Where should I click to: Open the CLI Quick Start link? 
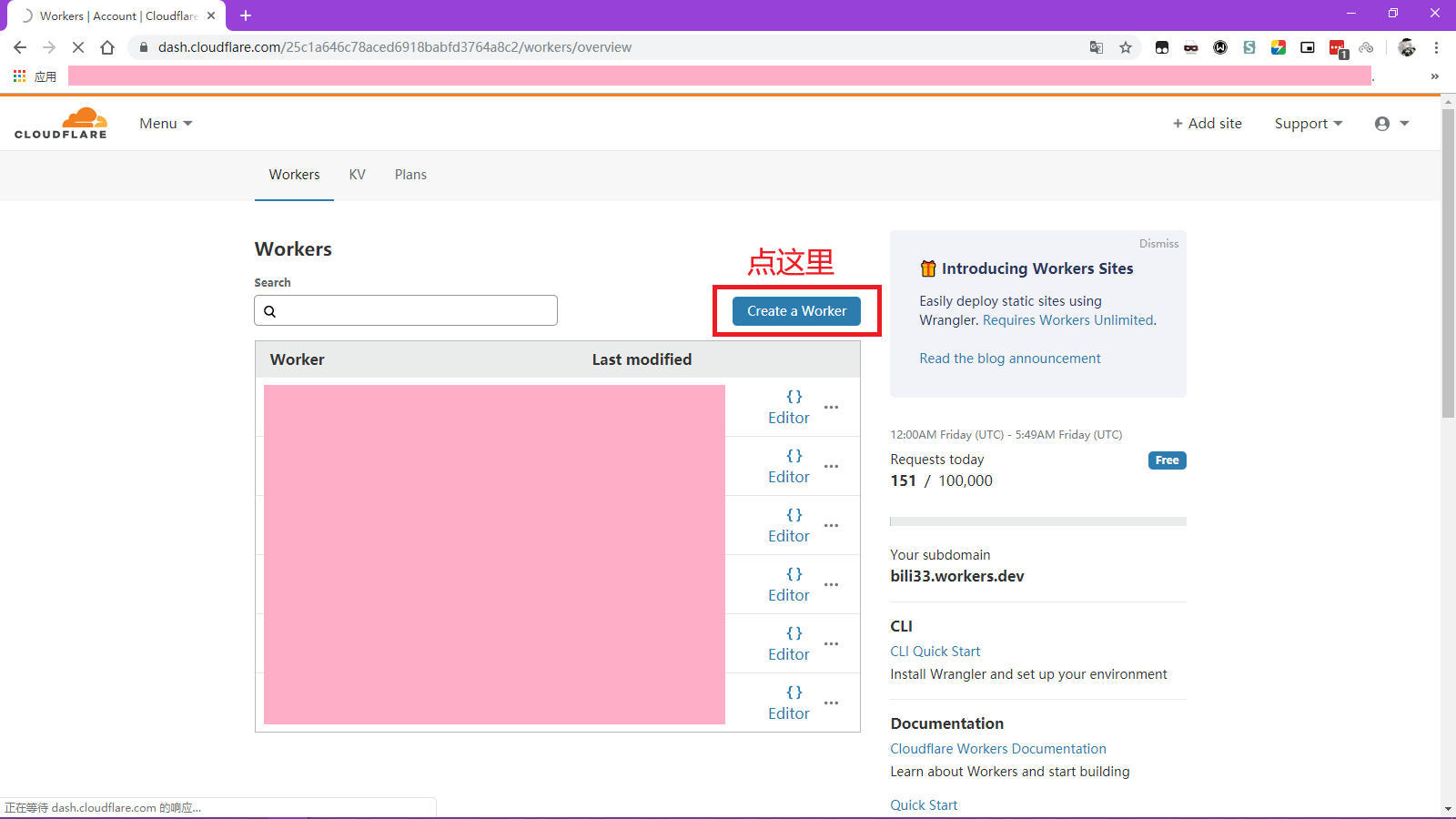click(935, 652)
